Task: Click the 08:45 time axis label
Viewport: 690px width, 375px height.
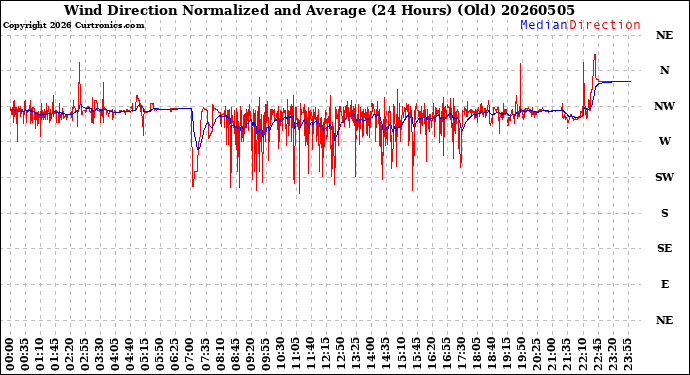Action: pyautogui.click(x=235, y=354)
